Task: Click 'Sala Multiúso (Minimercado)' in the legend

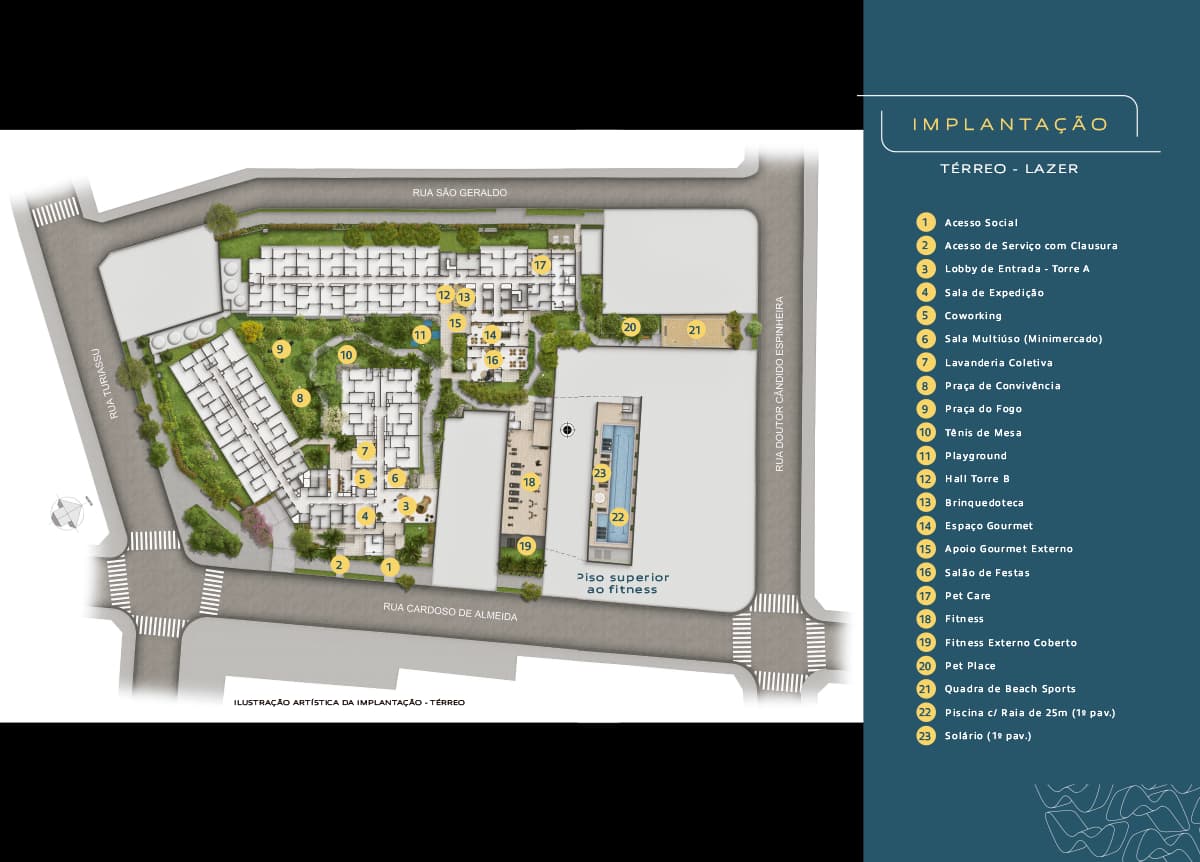Action: pos(1024,339)
